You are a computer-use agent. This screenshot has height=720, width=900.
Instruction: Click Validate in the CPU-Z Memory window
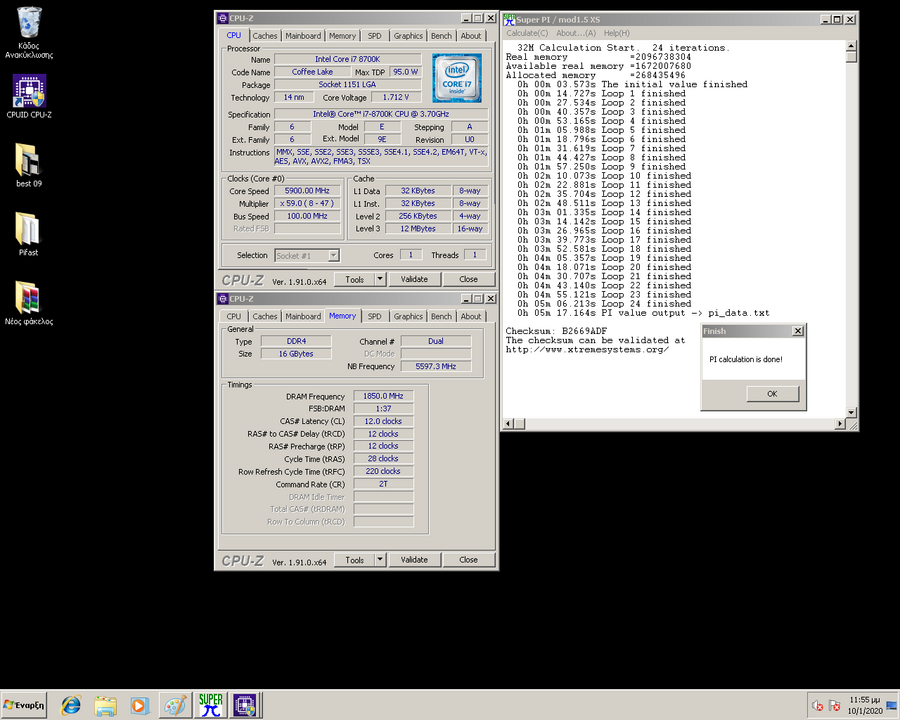coord(414,560)
